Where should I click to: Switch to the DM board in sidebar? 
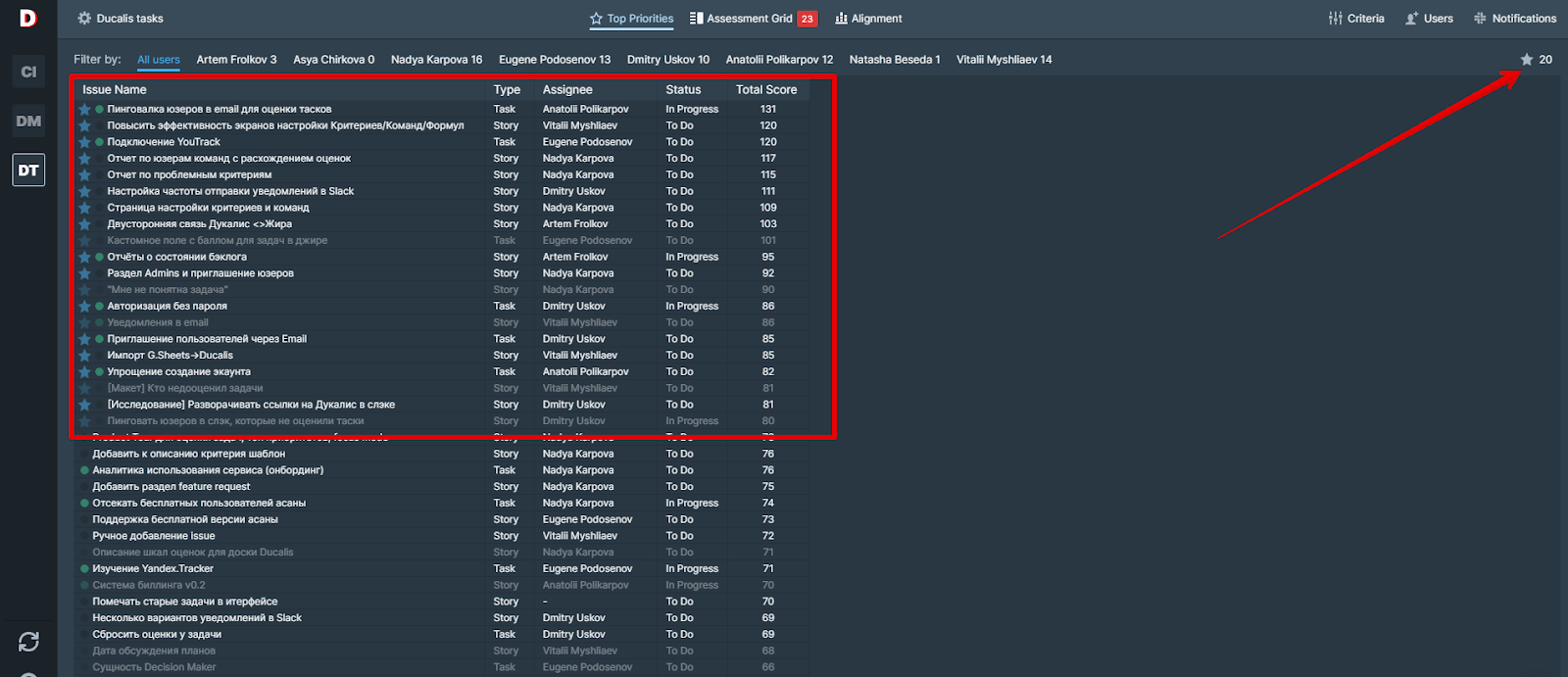28,121
